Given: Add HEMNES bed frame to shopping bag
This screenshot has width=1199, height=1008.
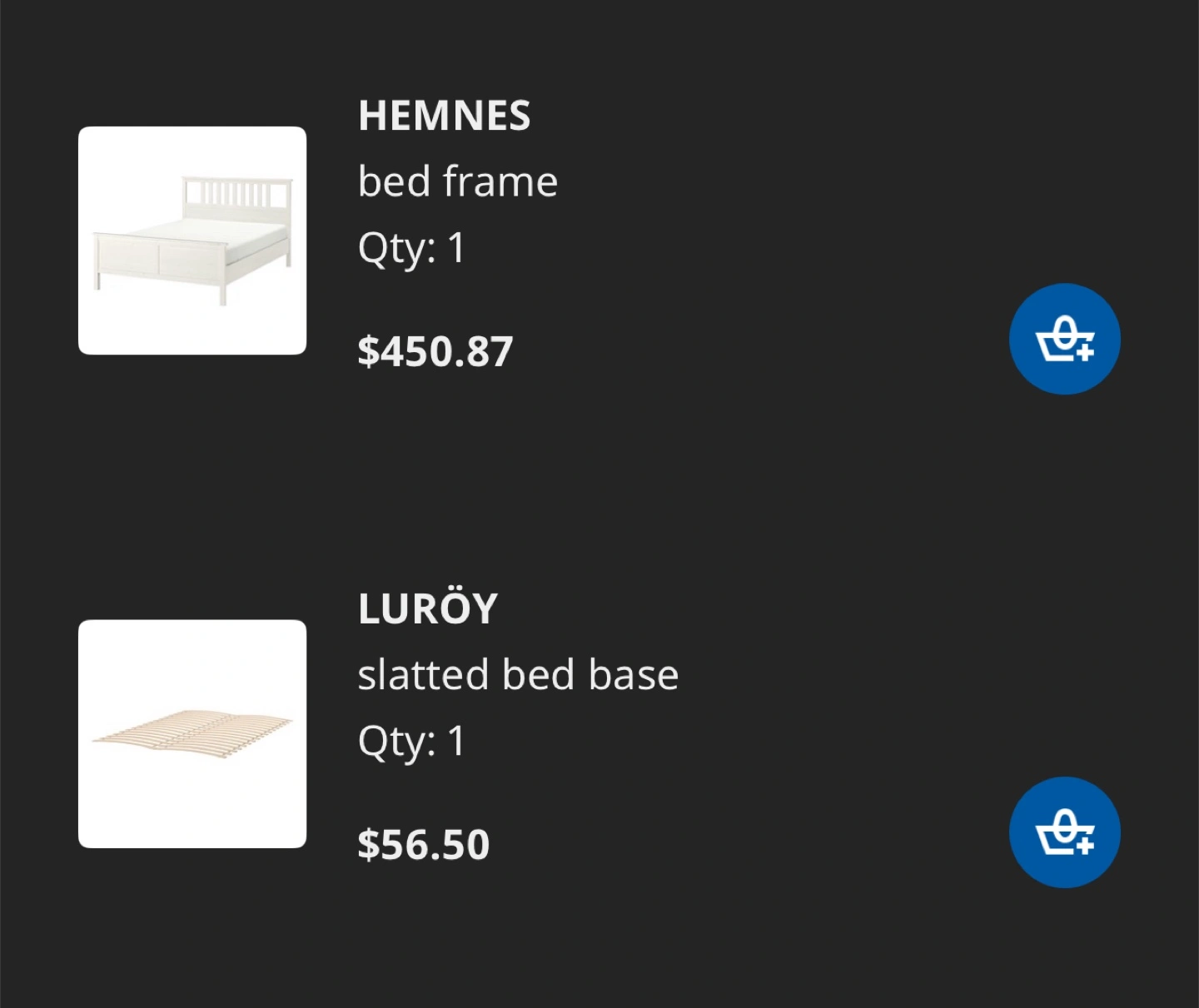Looking at the screenshot, I should coord(1064,339).
